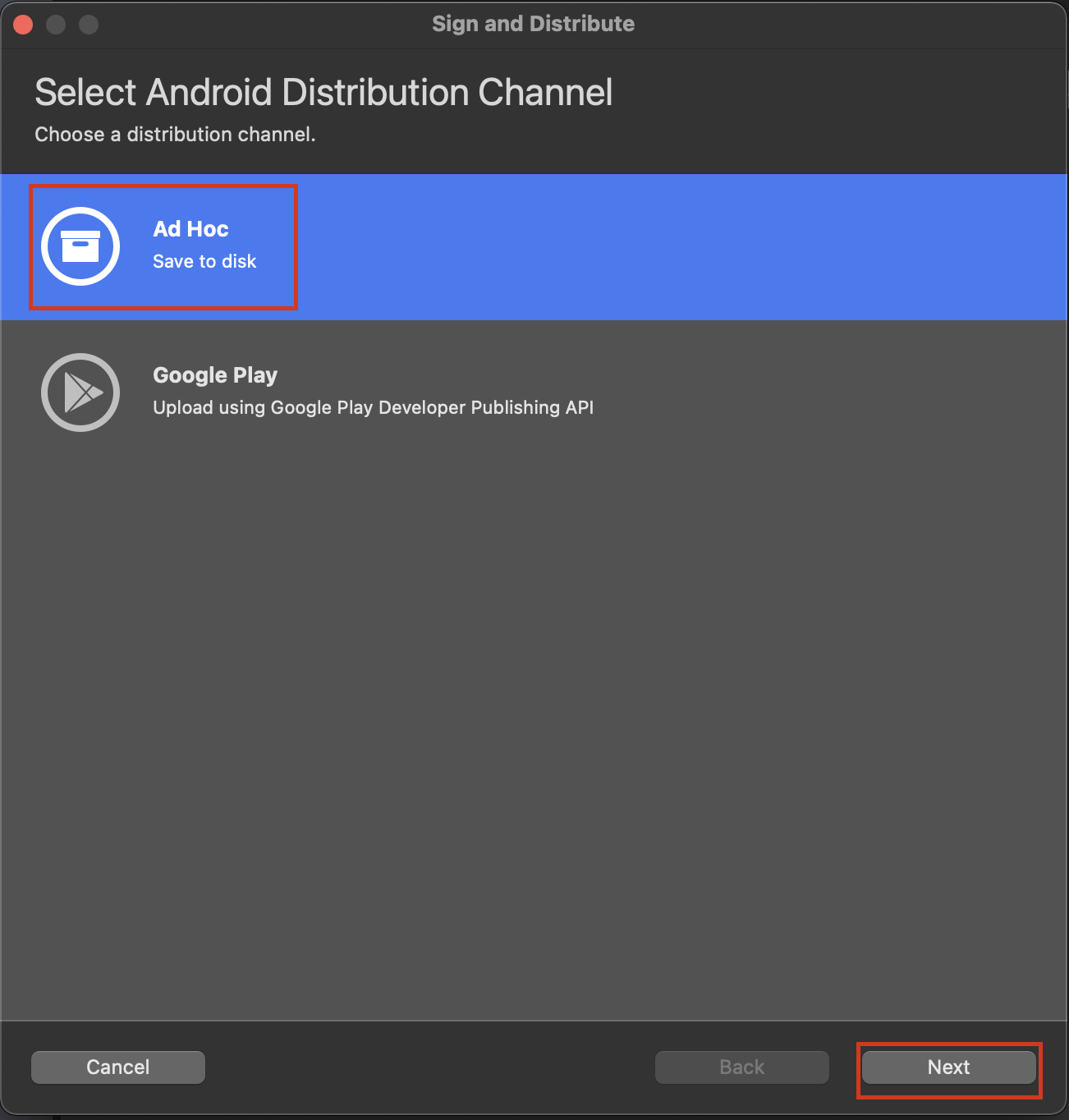Viewport: 1069px width, 1120px height.
Task: Close the Sign and Distribute window
Action: 23,25
